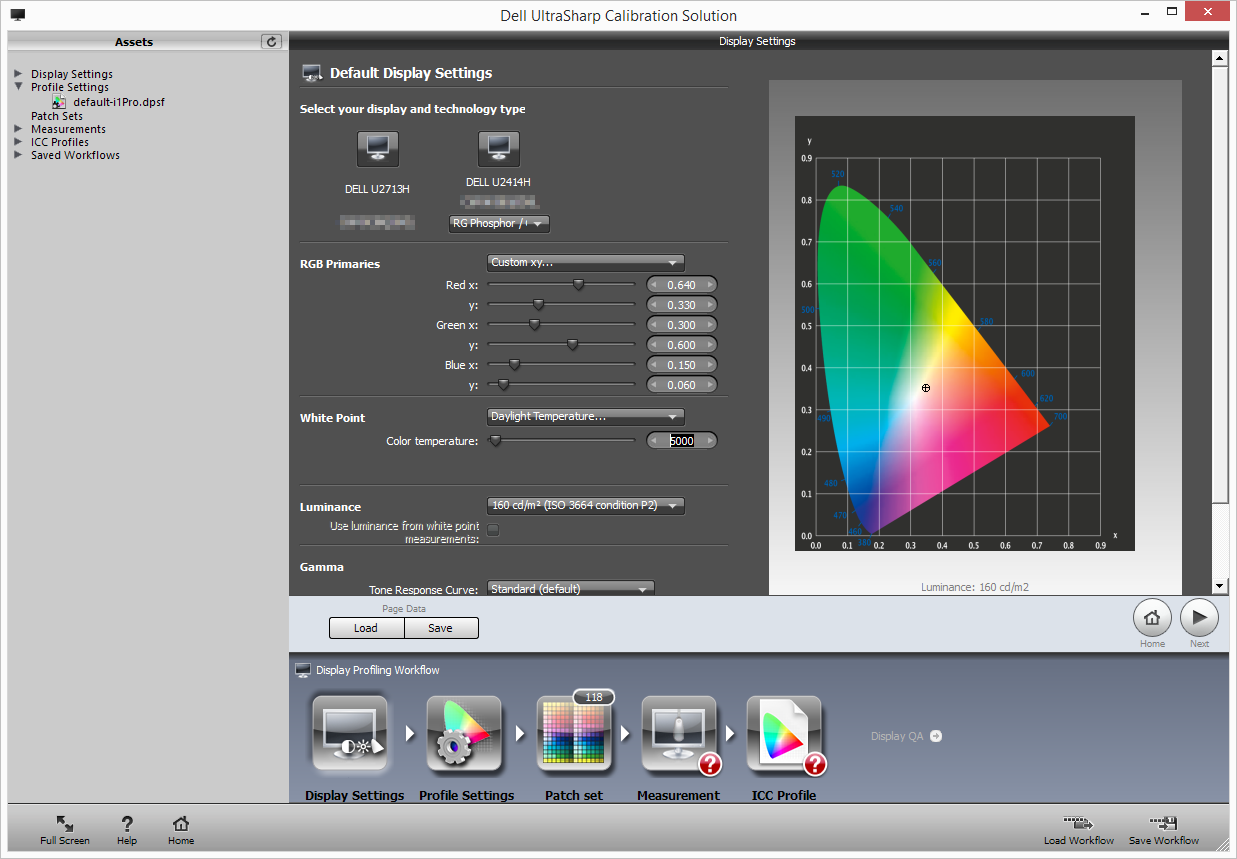Viewport: 1237px width, 859px height.
Task: Click the Color temperature 5000 input field
Action: pos(682,441)
